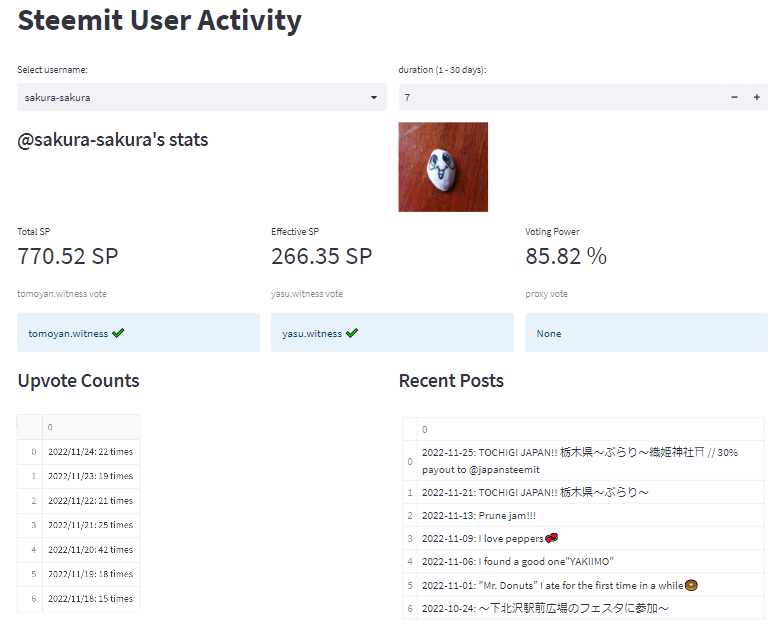Increase duration with the plus button
The image size is (783, 635).
(x=757, y=98)
